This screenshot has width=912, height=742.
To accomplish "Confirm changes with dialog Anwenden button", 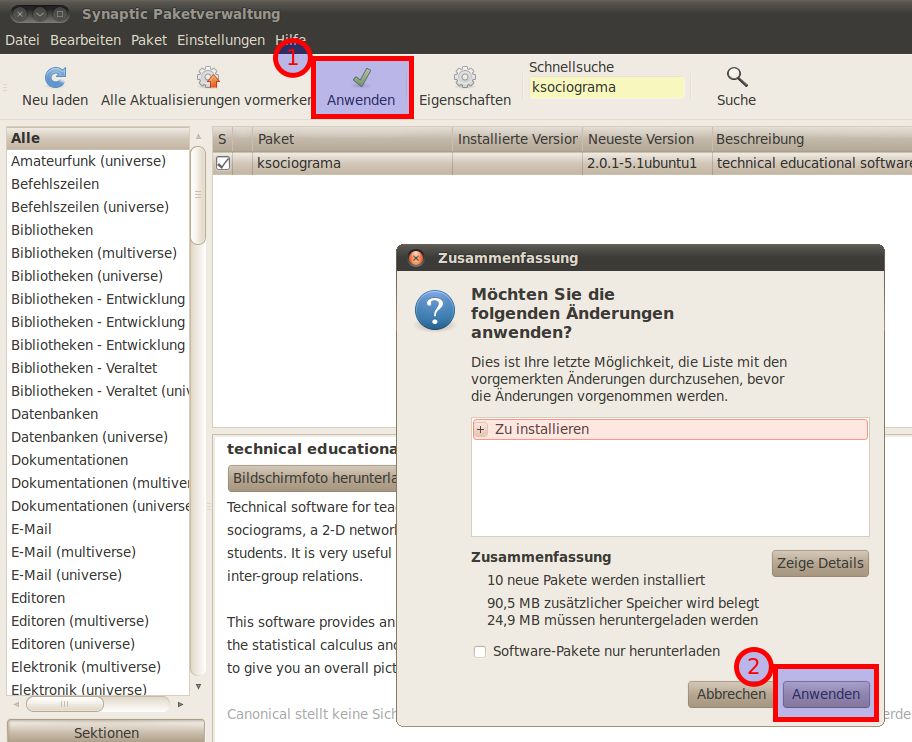I will tap(826, 694).
